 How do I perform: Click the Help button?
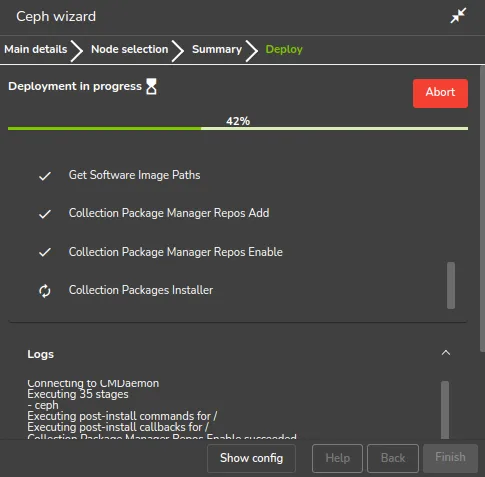click(x=337, y=458)
